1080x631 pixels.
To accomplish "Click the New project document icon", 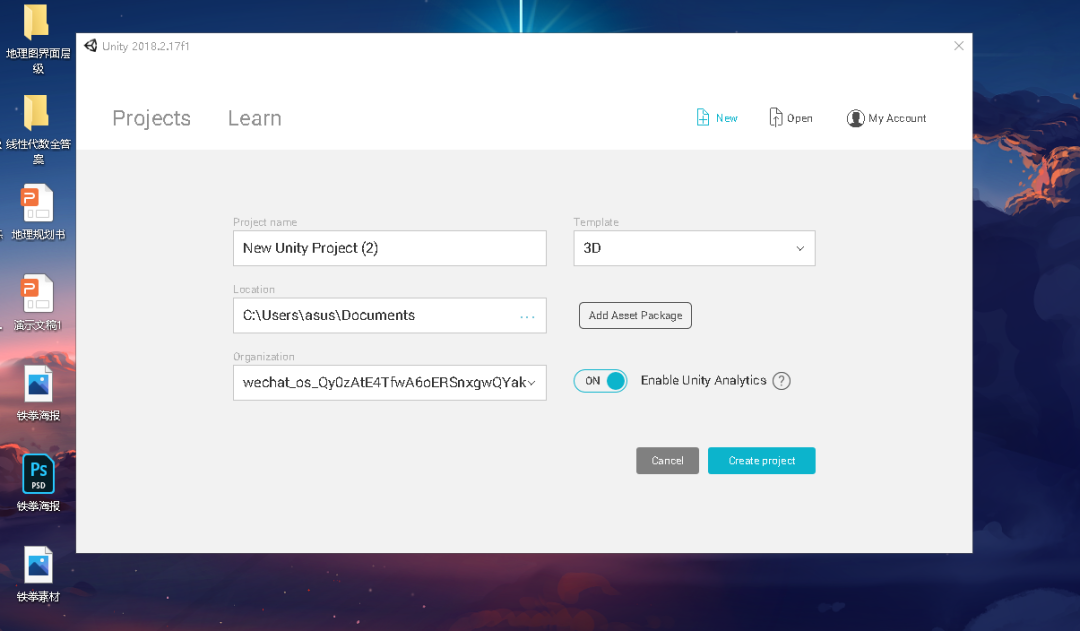I will 703,118.
